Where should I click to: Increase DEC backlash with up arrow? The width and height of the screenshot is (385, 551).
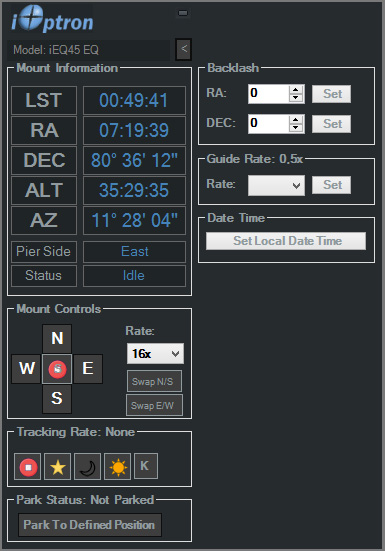296,119
